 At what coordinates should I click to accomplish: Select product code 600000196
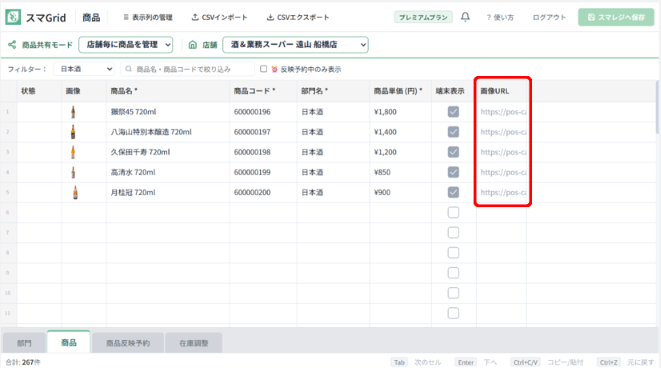[263, 112]
